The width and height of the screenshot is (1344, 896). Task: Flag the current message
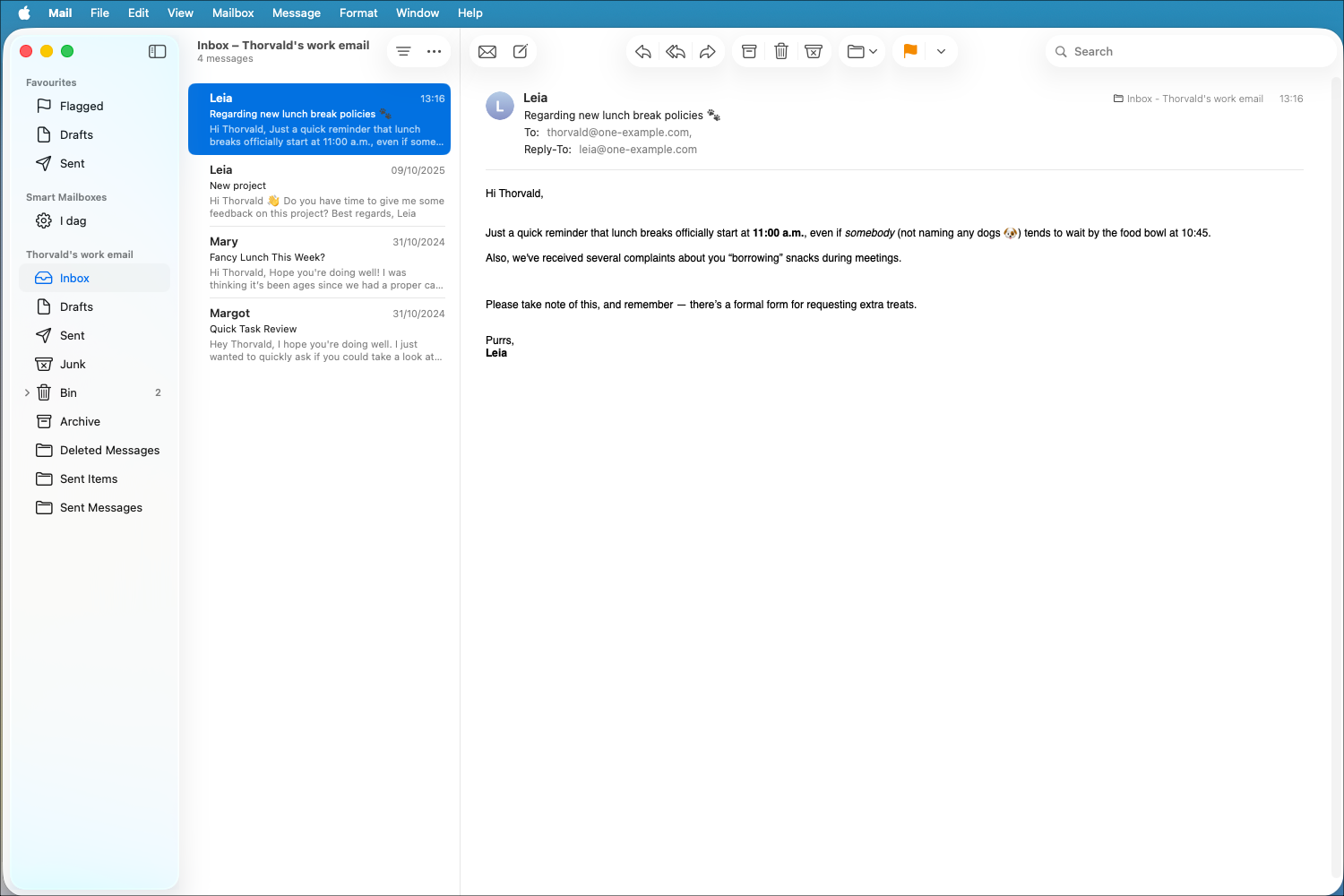[x=909, y=51]
